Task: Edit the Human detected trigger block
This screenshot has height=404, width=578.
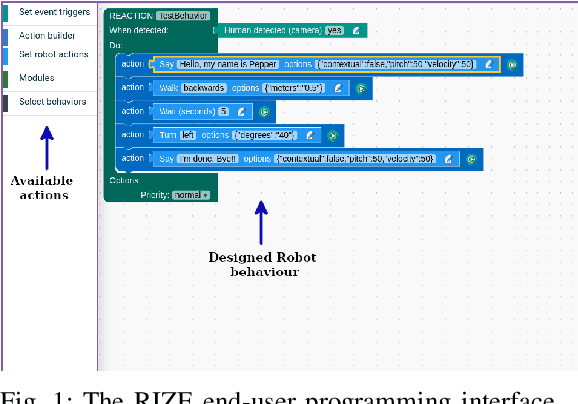Action: [x=356, y=30]
